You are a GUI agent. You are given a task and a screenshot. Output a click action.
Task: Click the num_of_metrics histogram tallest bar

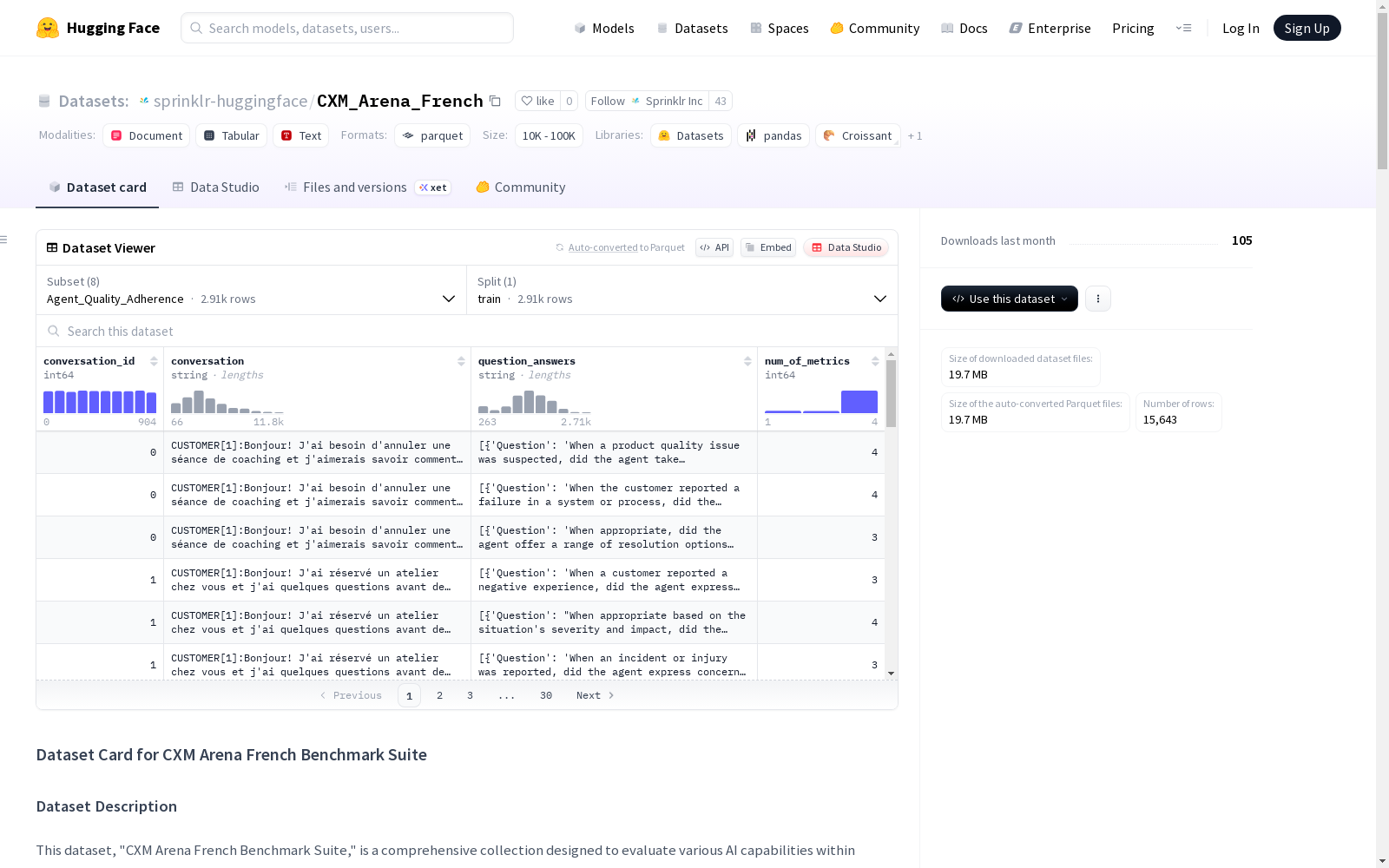[859, 402]
